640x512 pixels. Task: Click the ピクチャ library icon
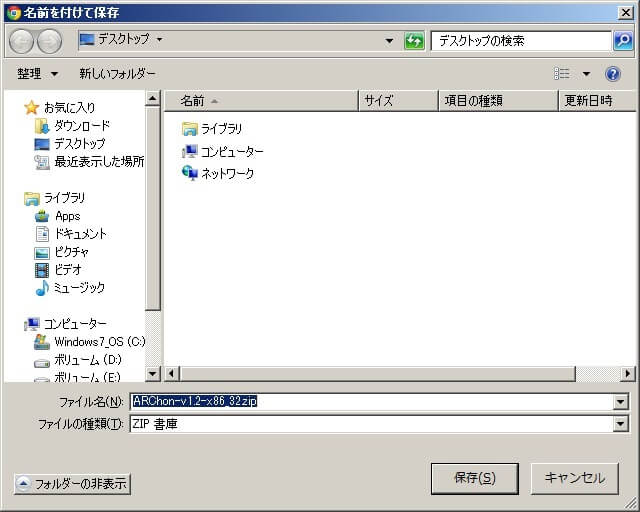42,252
